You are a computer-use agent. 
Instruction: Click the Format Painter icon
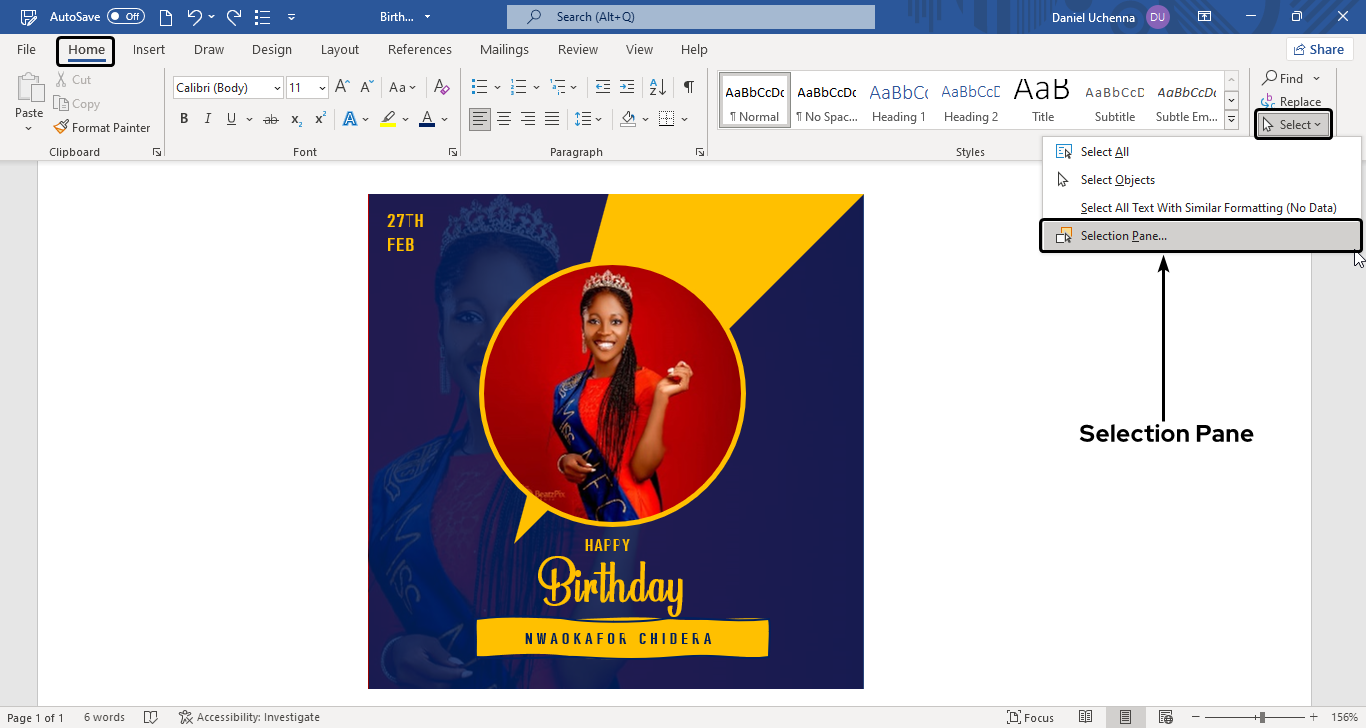[62, 128]
